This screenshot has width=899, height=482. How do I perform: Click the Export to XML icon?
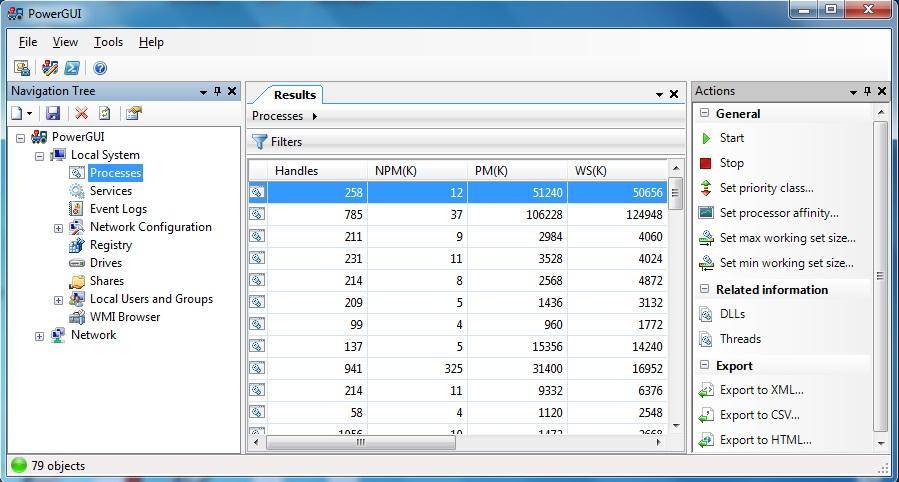[x=706, y=390]
